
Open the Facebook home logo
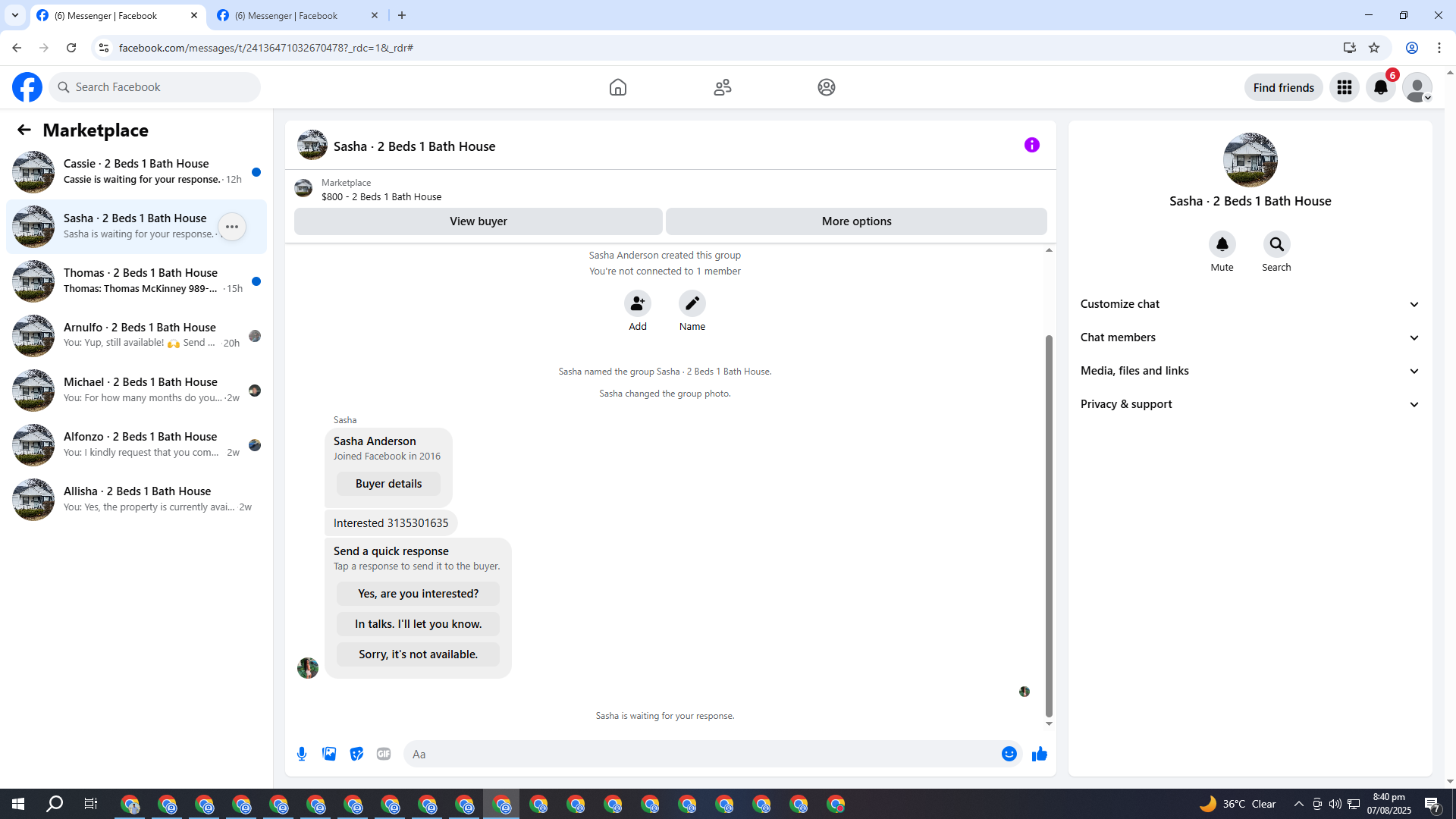point(27,87)
